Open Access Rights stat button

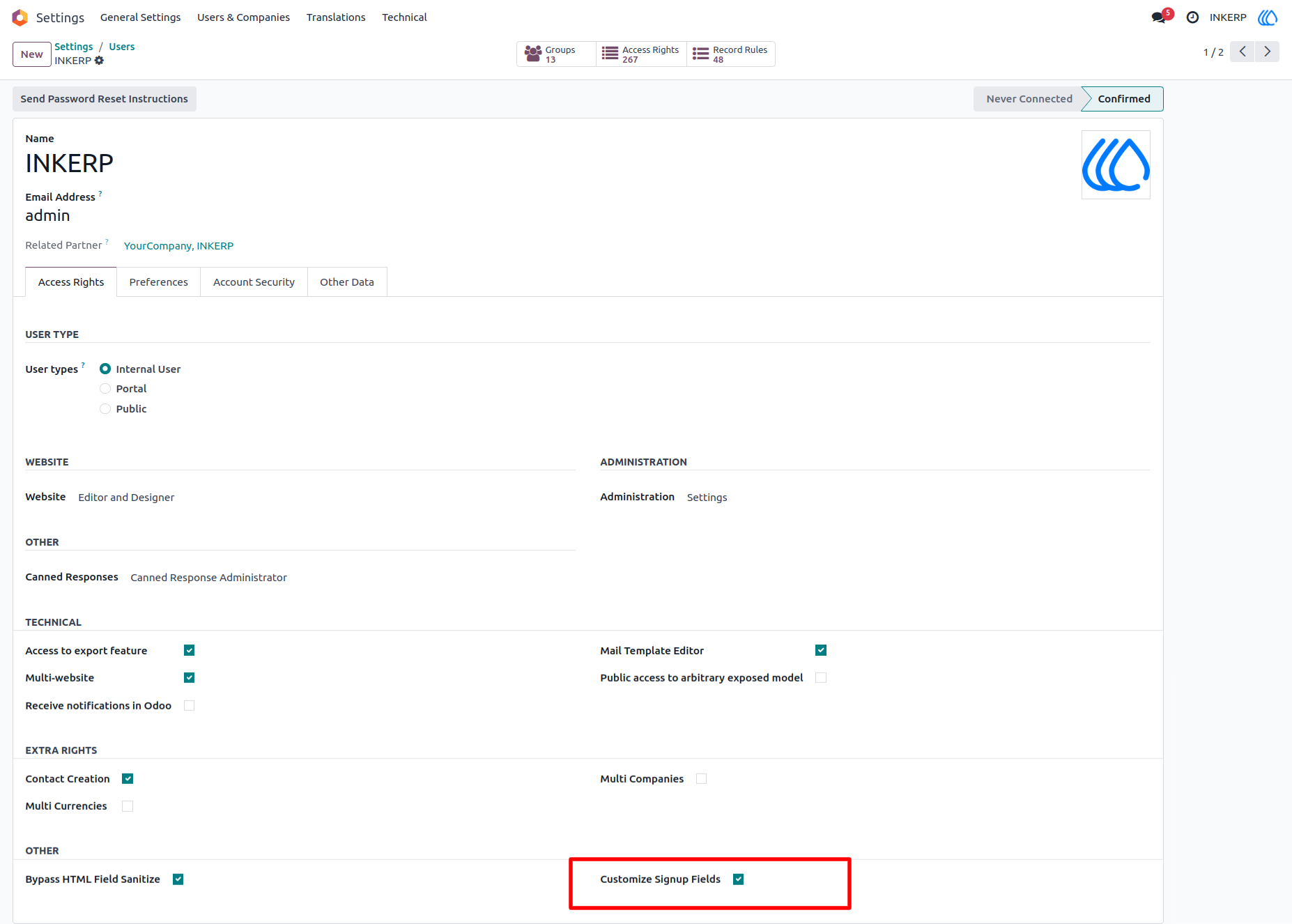point(641,54)
